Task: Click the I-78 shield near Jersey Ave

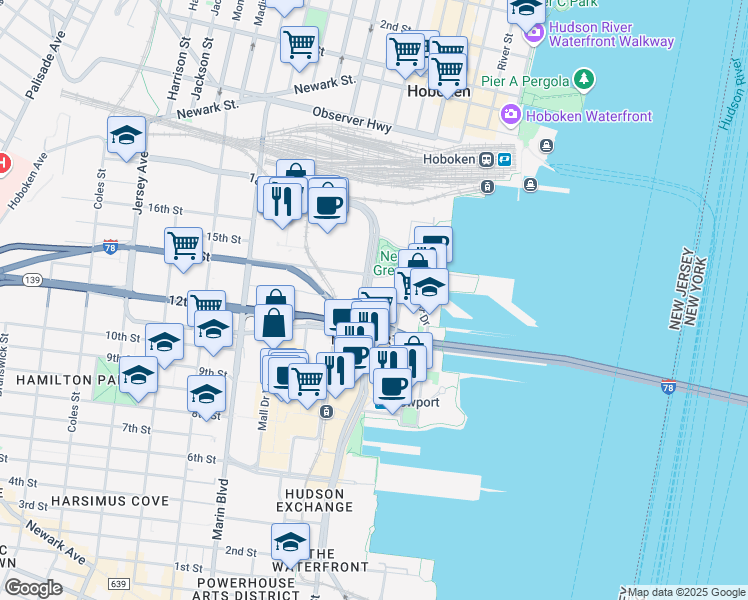Action: (110, 247)
